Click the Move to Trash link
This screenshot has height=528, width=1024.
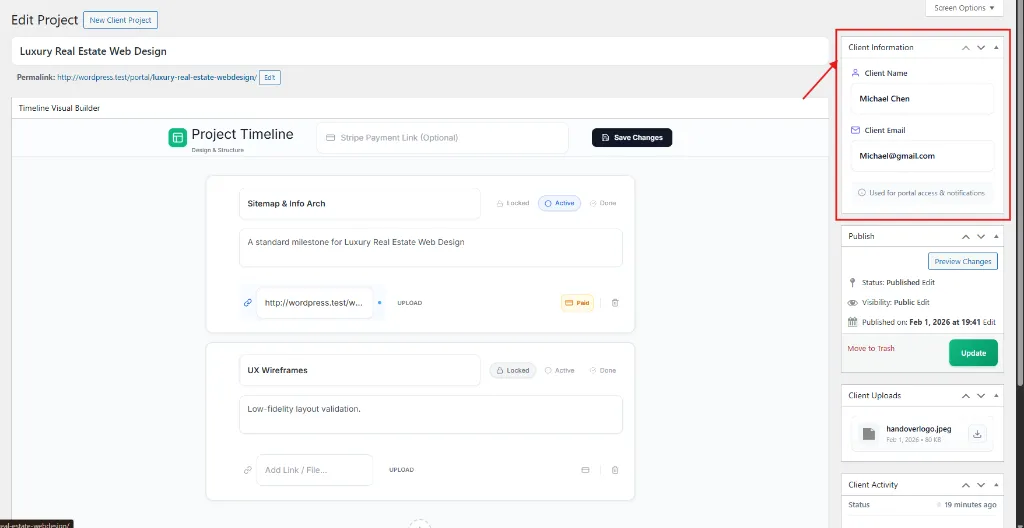[x=871, y=348]
